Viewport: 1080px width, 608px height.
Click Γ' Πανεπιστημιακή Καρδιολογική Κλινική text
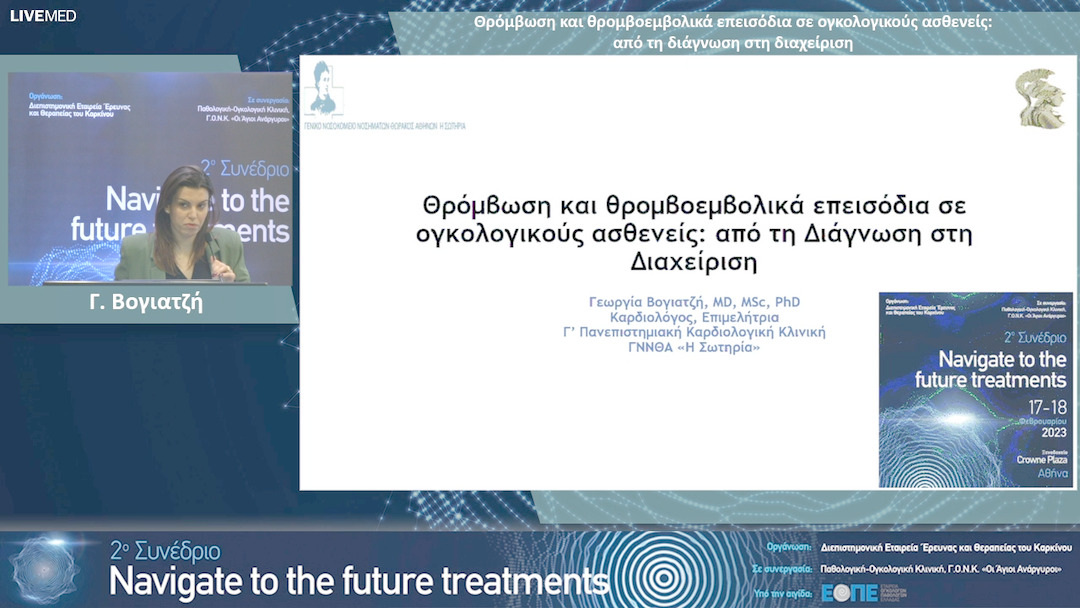695,332
